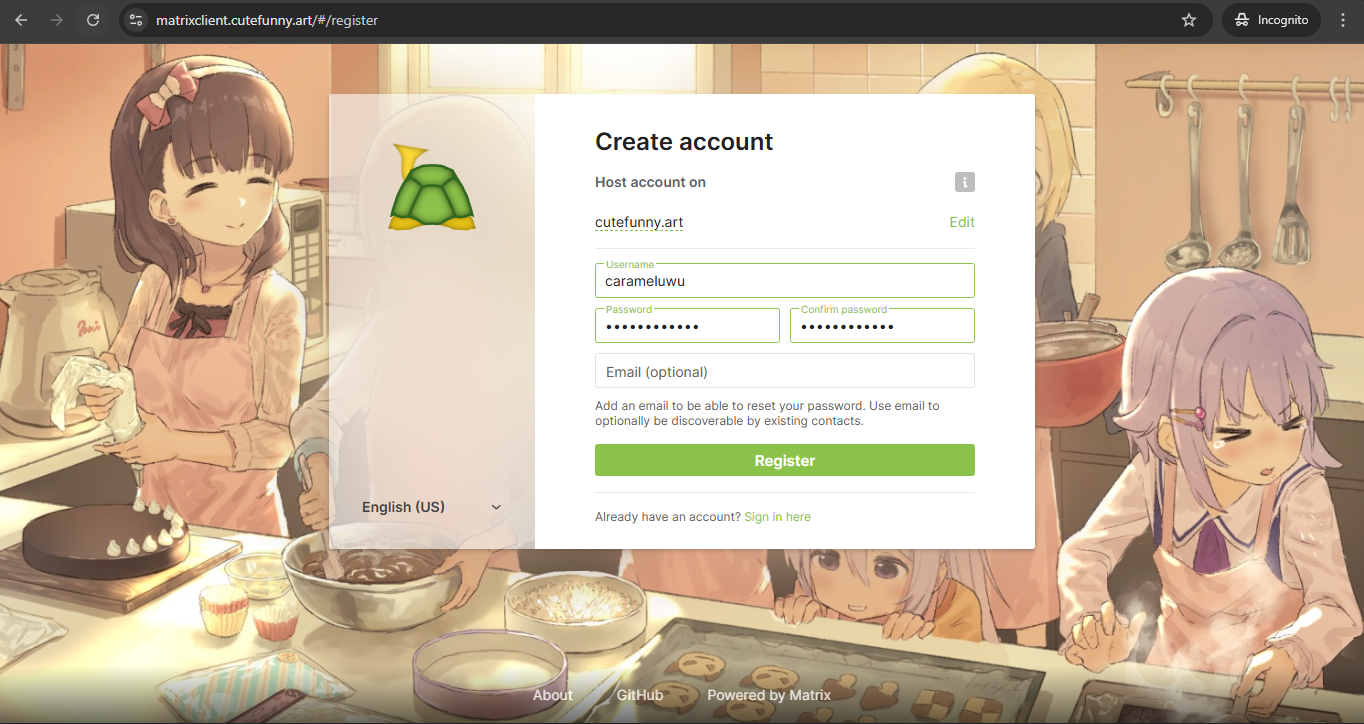Click the Email (optional) field
Image resolution: width=1364 pixels, height=724 pixels.
click(785, 371)
